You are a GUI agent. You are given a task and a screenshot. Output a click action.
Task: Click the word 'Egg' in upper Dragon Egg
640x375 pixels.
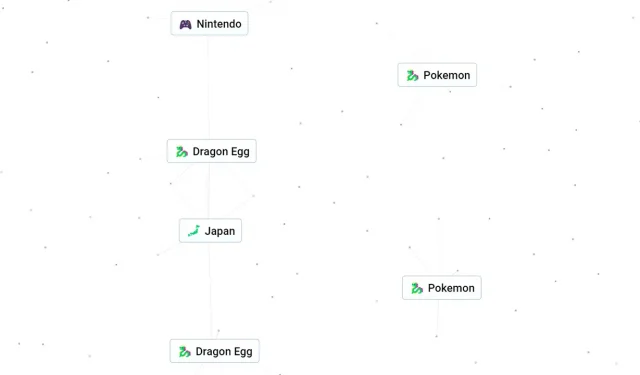tap(240, 152)
